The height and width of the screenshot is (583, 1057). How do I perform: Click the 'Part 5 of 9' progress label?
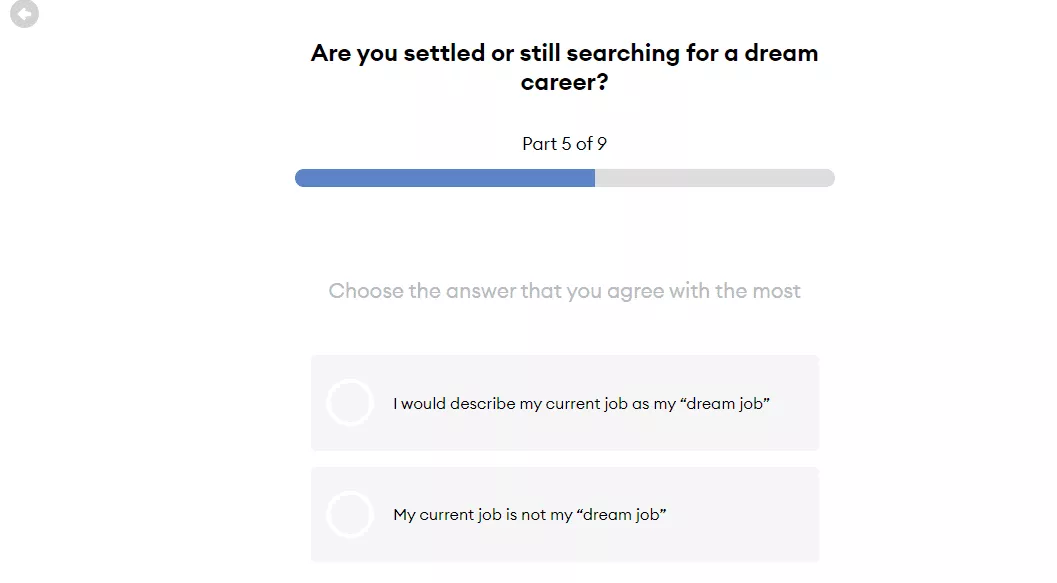pyautogui.click(x=564, y=144)
